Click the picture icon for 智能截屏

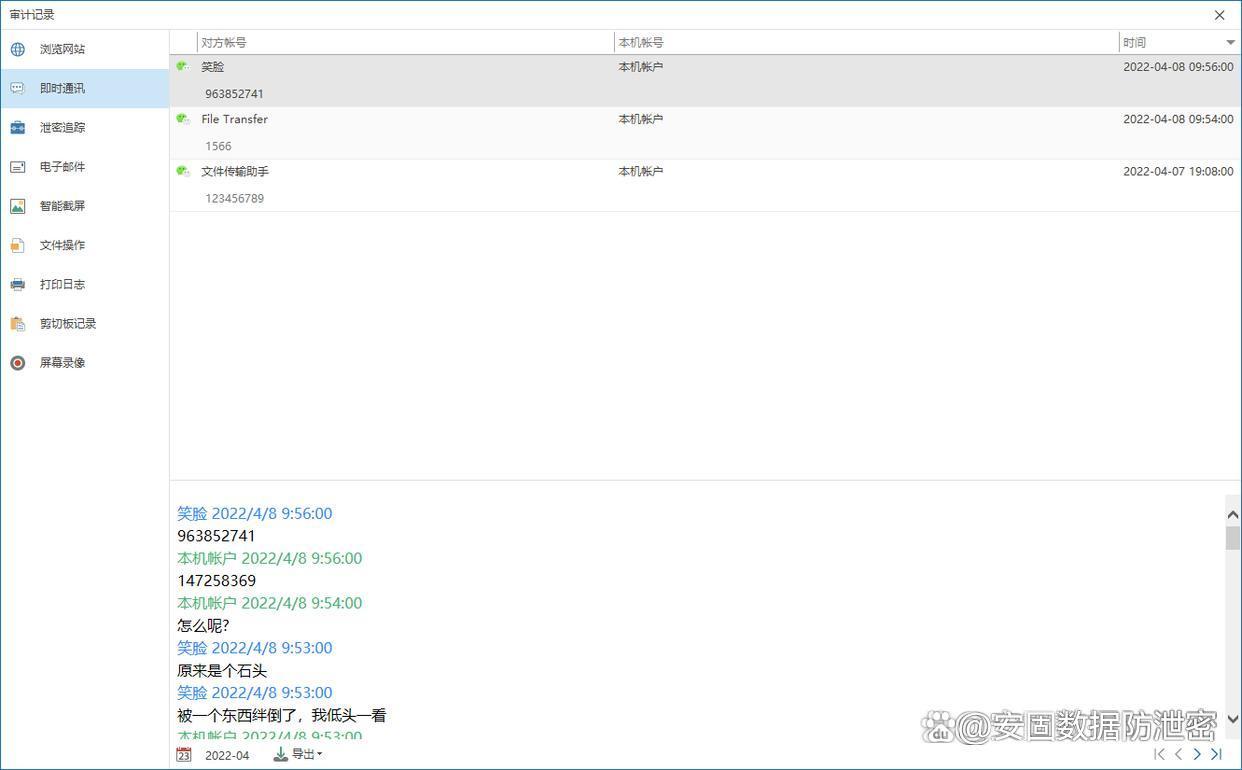point(17,206)
